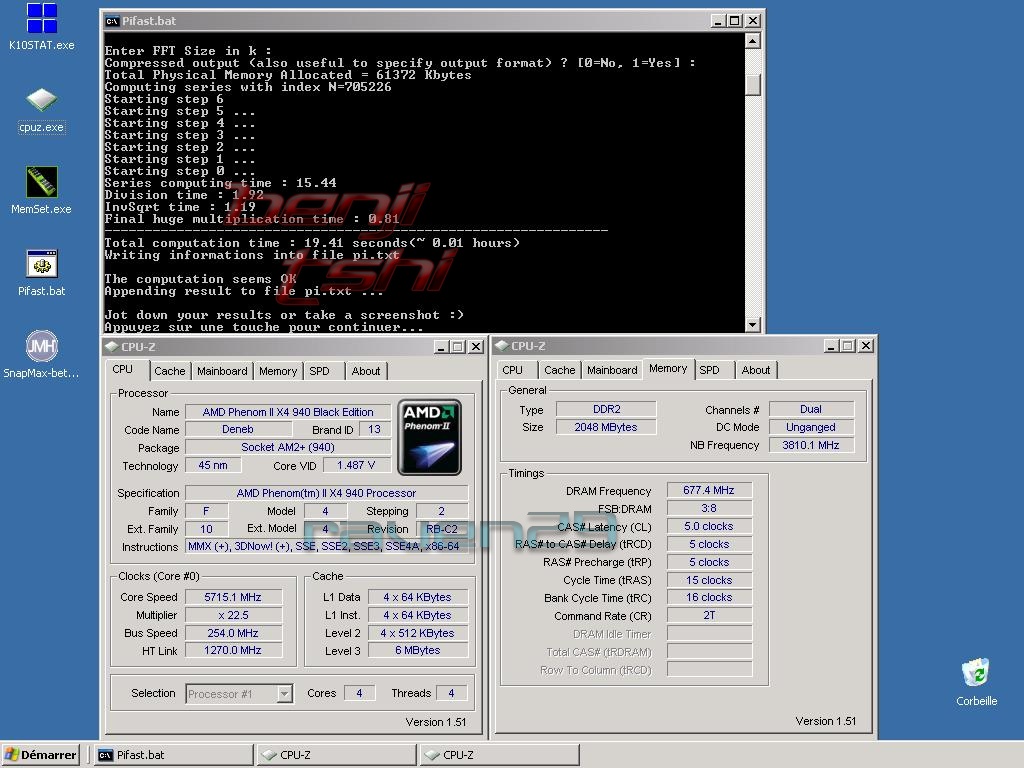Close the Pifast.bat console window
Image resolution: width=1024 pixels, height=768 pixels.
tap(753, 21)
